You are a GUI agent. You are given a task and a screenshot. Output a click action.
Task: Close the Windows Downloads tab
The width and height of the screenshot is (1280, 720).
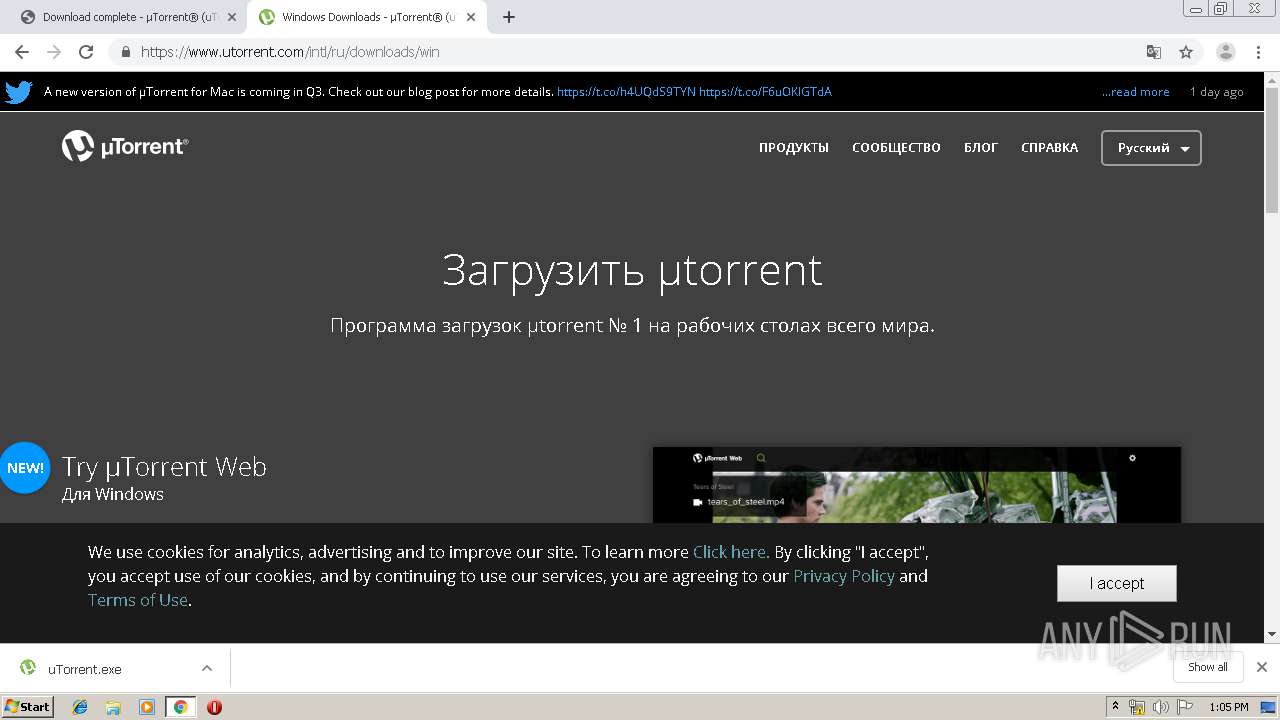coord(471,17)
